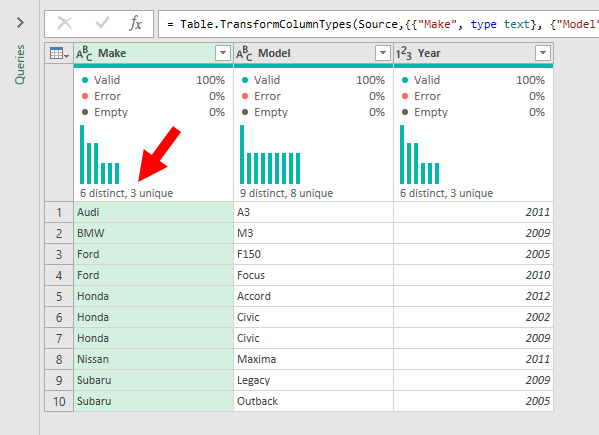Image resolution: width=599 pixels, height=435 pixels.
Task: Select the Nissan cell
Action: (x=154, y=359)
